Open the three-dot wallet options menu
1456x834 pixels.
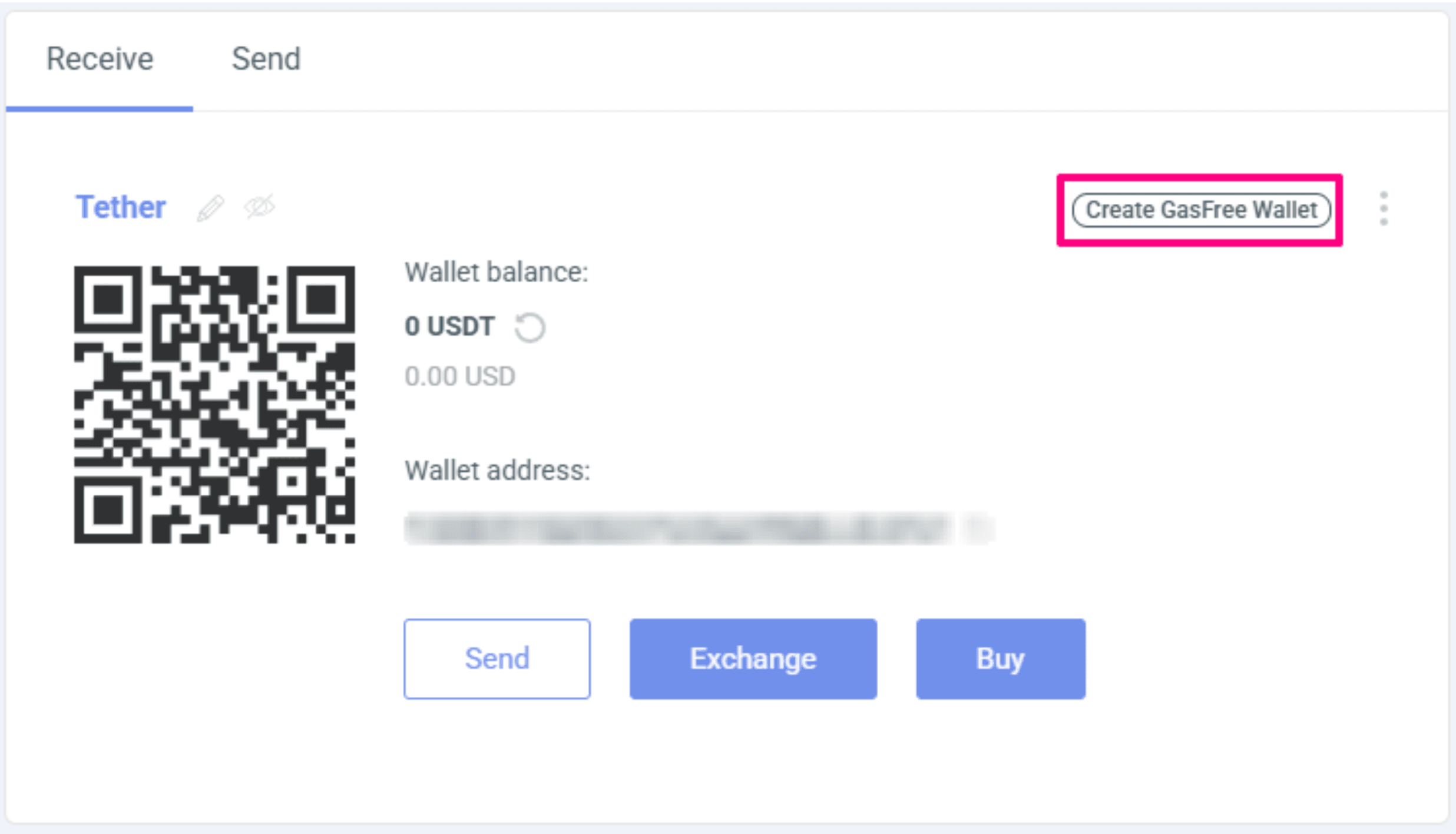(x=1384, y=208)
